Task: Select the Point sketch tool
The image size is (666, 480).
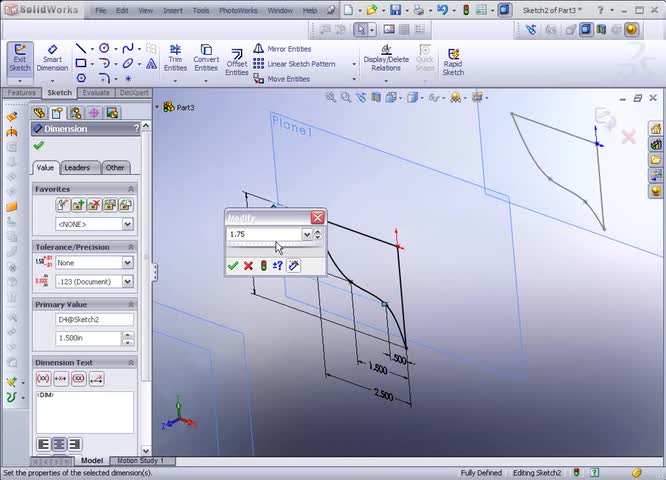Action: (128, 79)
